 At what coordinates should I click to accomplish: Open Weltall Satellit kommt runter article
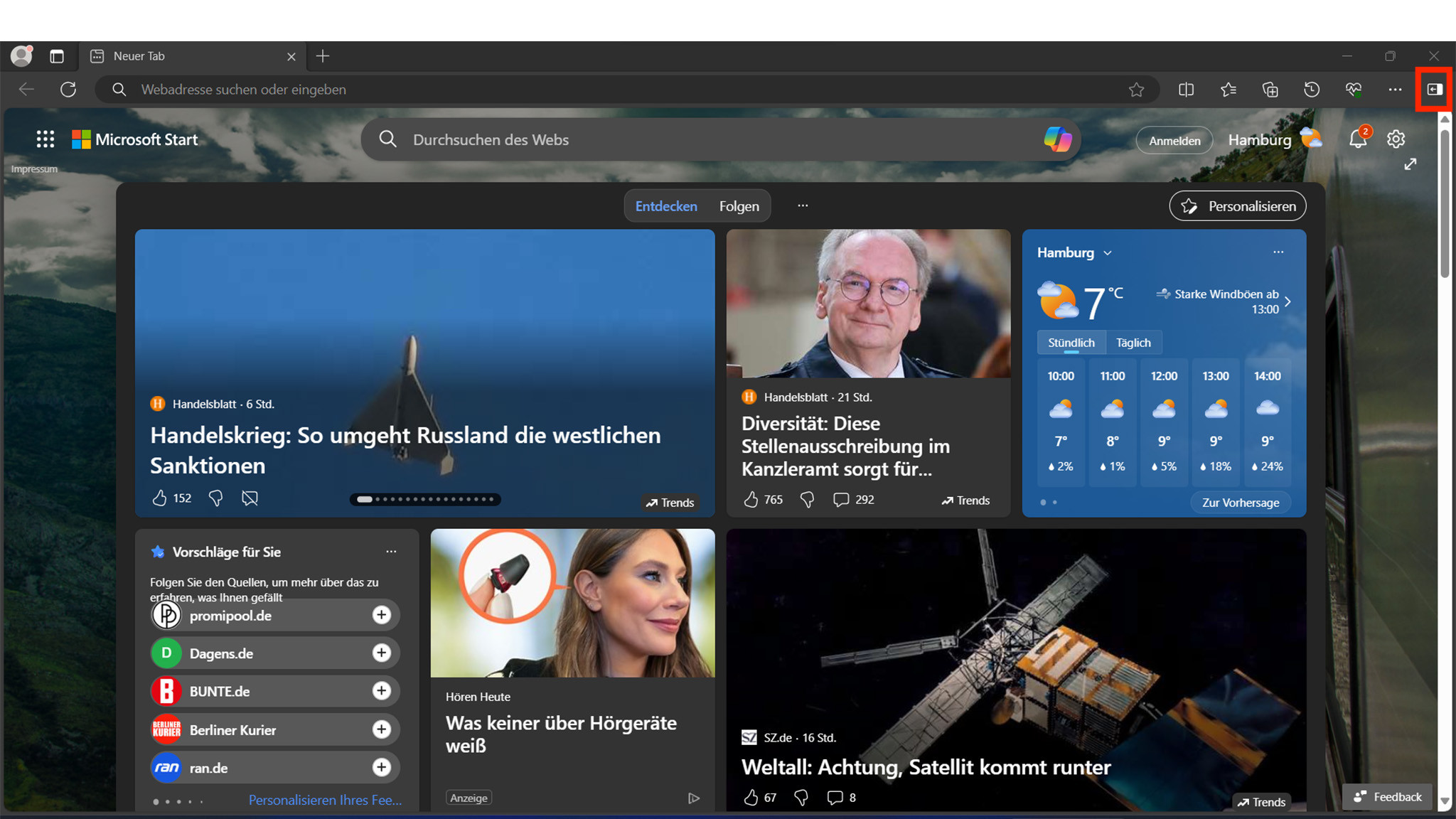pos(926,767)
